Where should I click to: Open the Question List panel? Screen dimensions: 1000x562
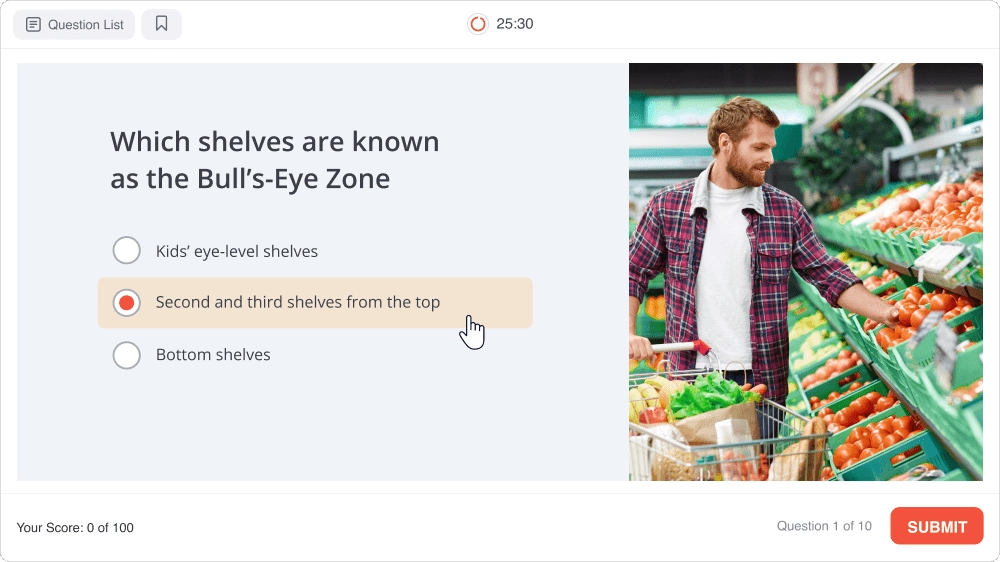coord(74,24)
